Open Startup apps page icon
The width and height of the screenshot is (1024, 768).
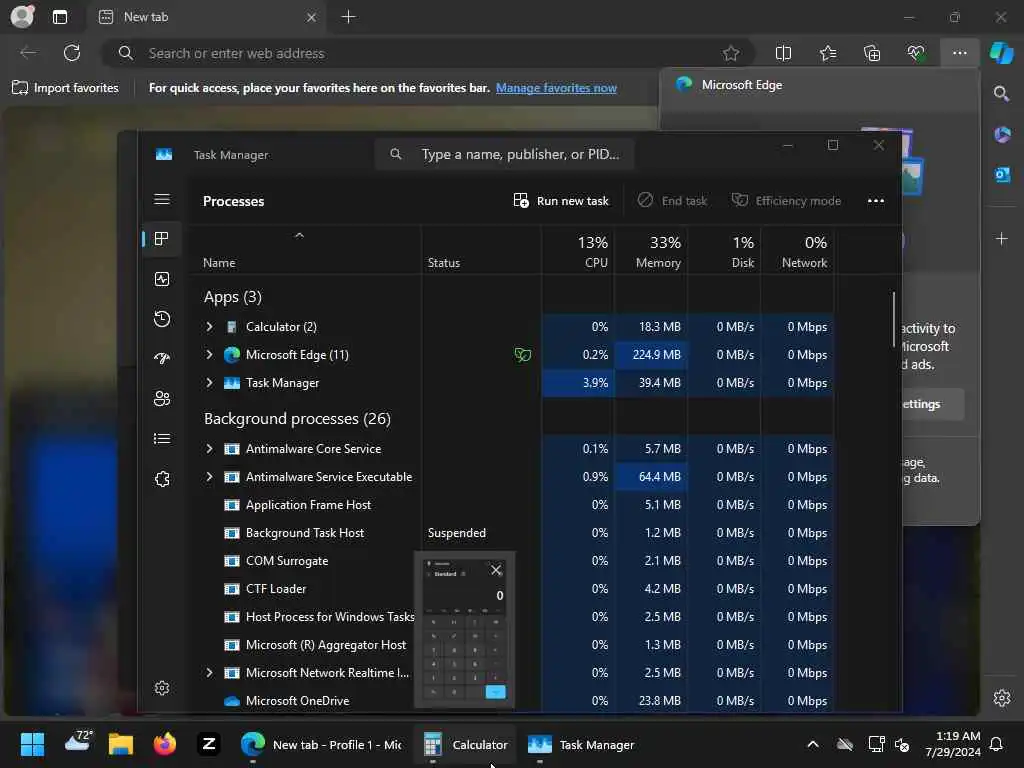pos(162,359)
